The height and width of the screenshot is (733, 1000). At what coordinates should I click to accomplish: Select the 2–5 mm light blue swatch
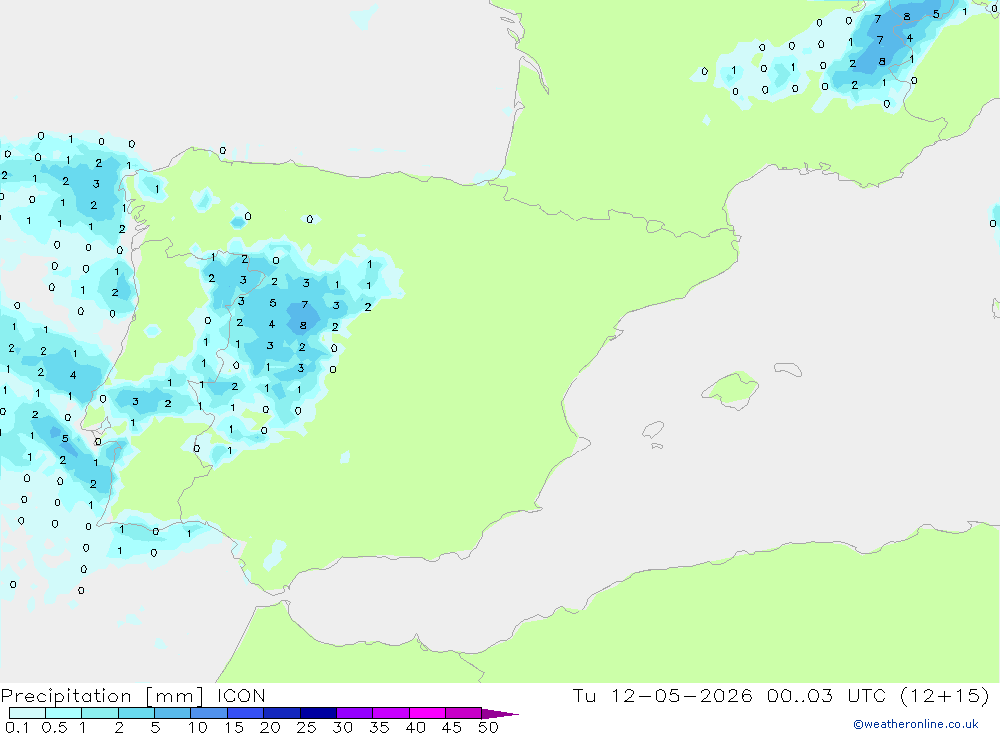pyautogui.click(x=136, y=713)
